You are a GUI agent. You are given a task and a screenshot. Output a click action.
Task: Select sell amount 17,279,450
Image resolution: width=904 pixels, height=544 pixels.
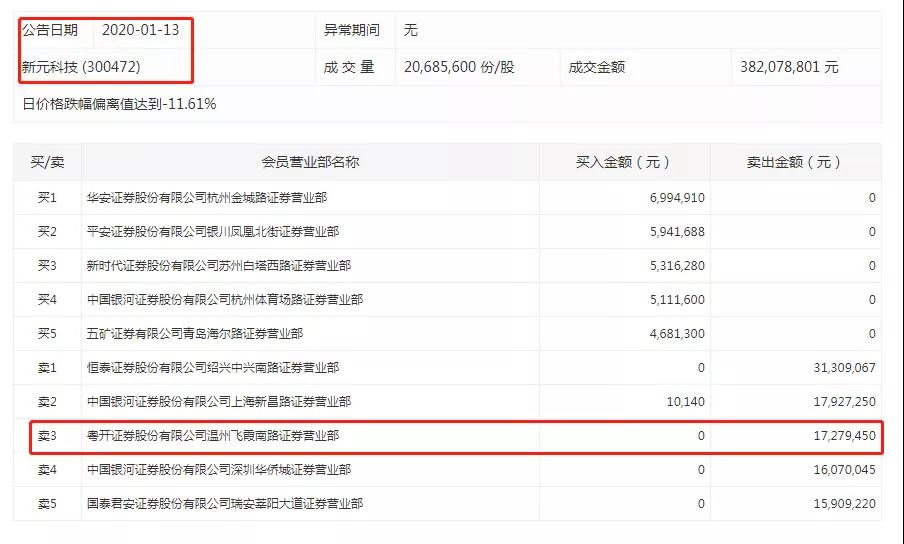[845, 436]
